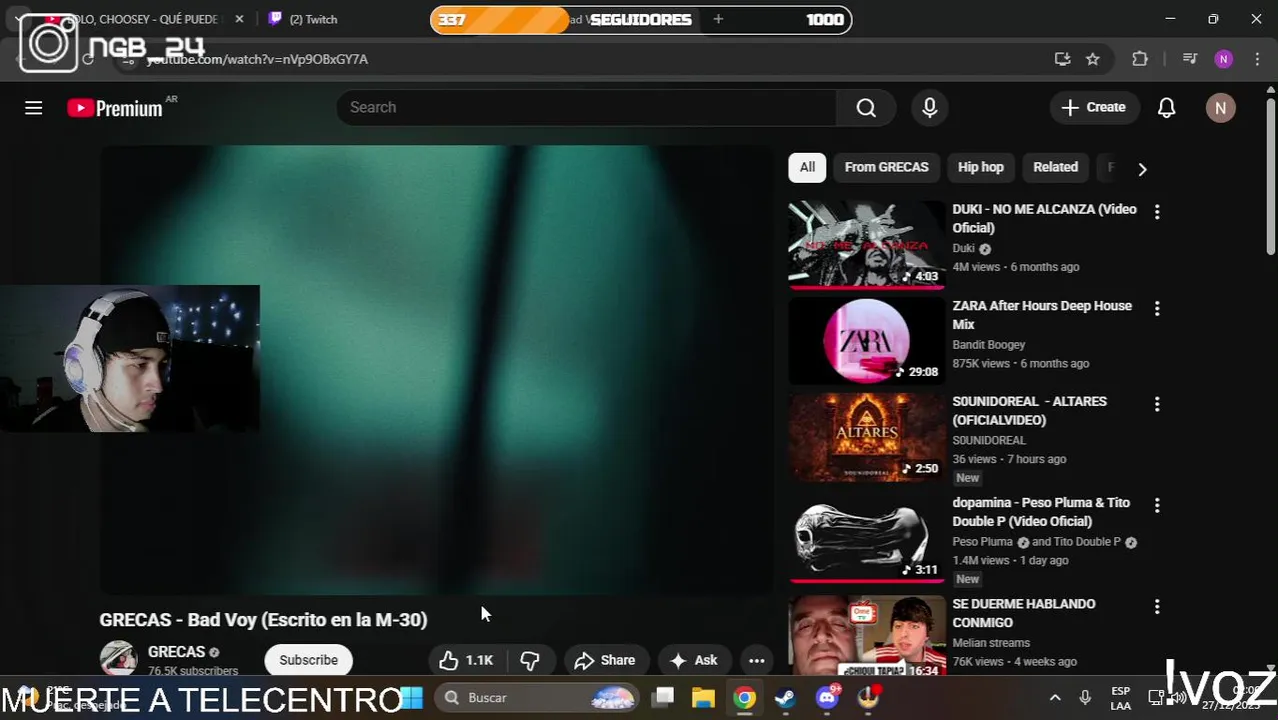Click the install/cast page icon in the address bar
The image size is (1278, 720).
point(1062,59)
